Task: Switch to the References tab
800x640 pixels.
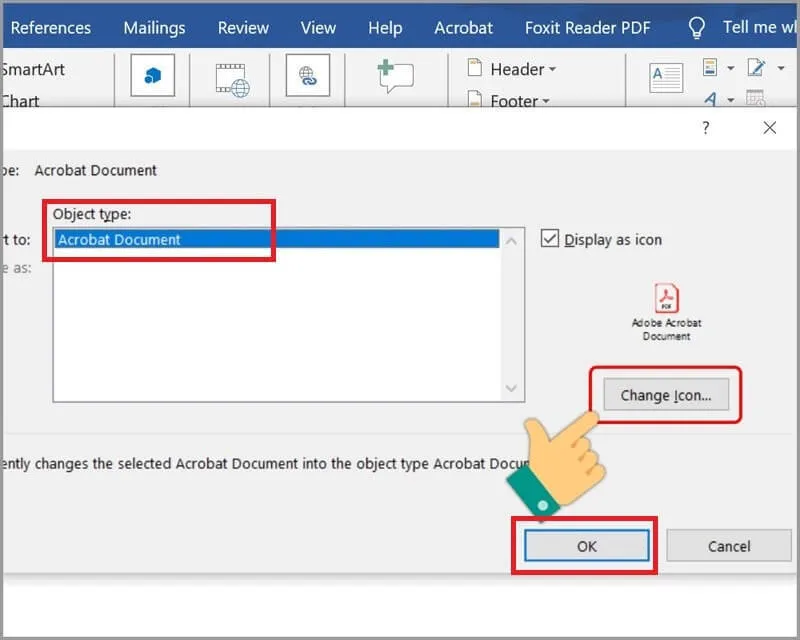Action: pyautogui.click(x=51, y=28)
